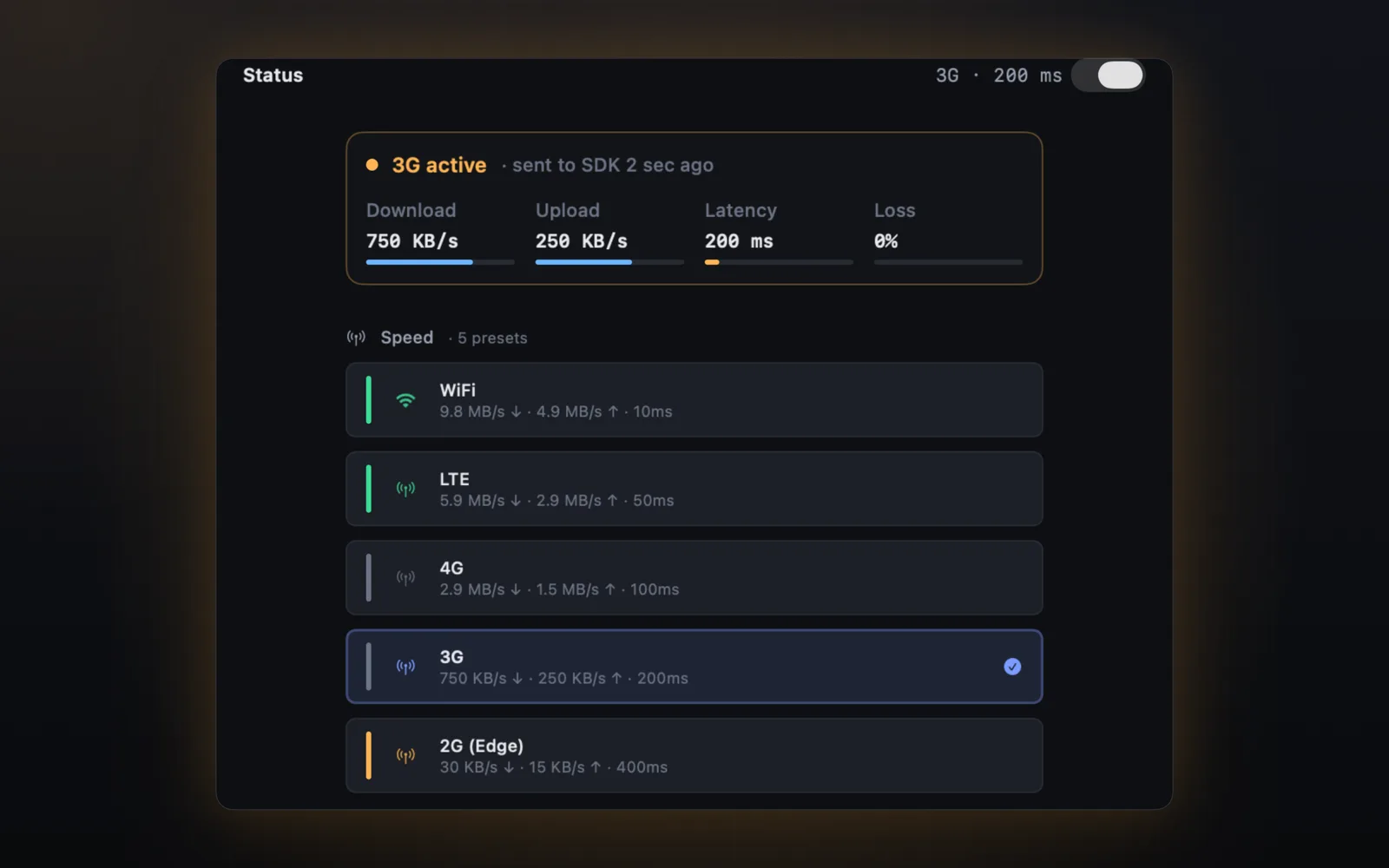
Task: Click the '250 KB/s' upload value
Action: coord(582,241)
